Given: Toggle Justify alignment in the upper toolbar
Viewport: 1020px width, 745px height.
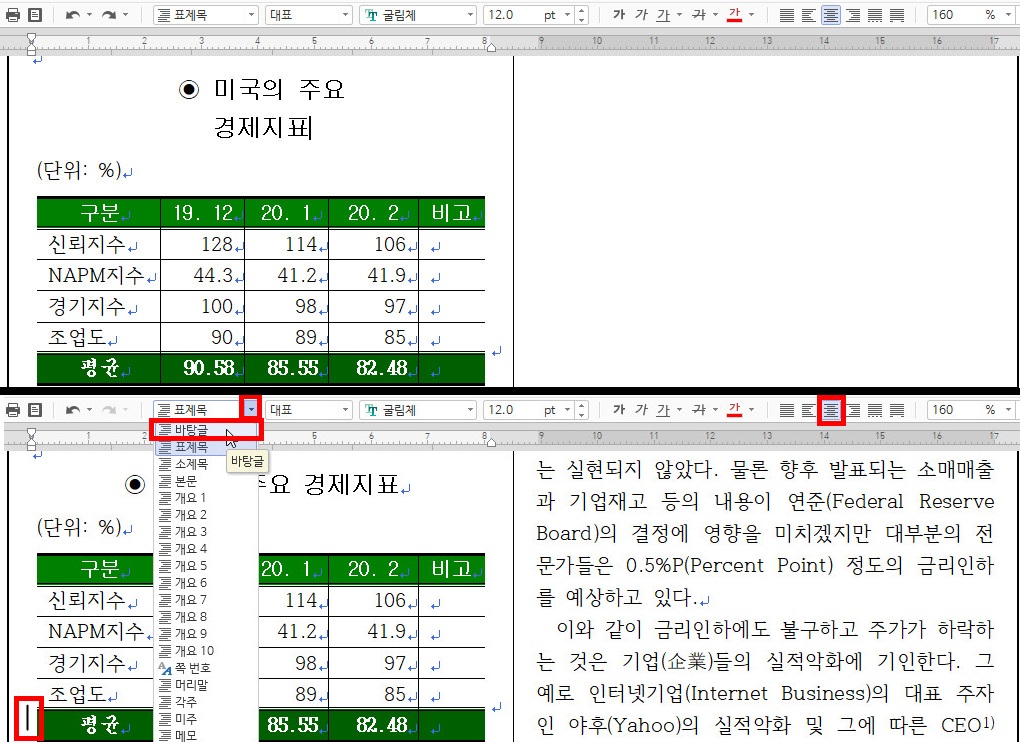Looking at the screenshot, I should click(787, 14).
